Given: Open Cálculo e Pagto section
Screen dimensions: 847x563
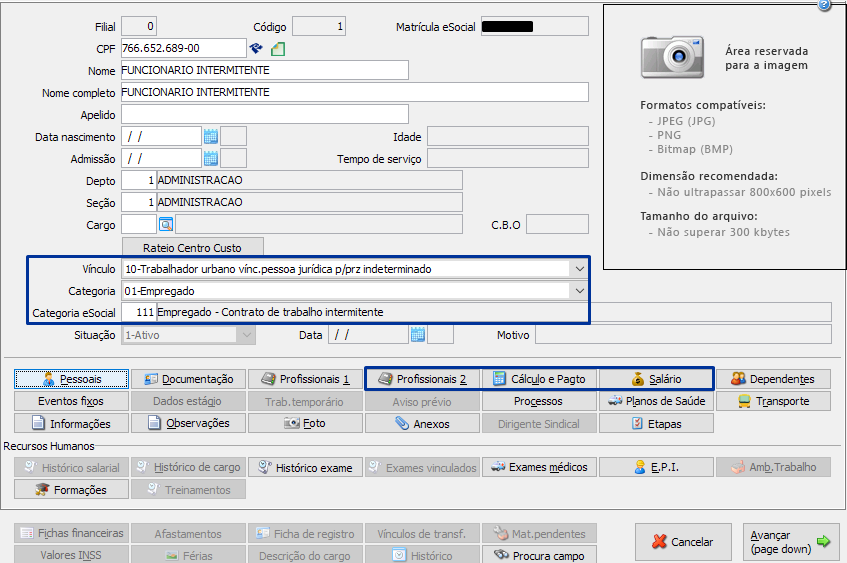Looking at the screenshot, I should (x=540, y=379).
